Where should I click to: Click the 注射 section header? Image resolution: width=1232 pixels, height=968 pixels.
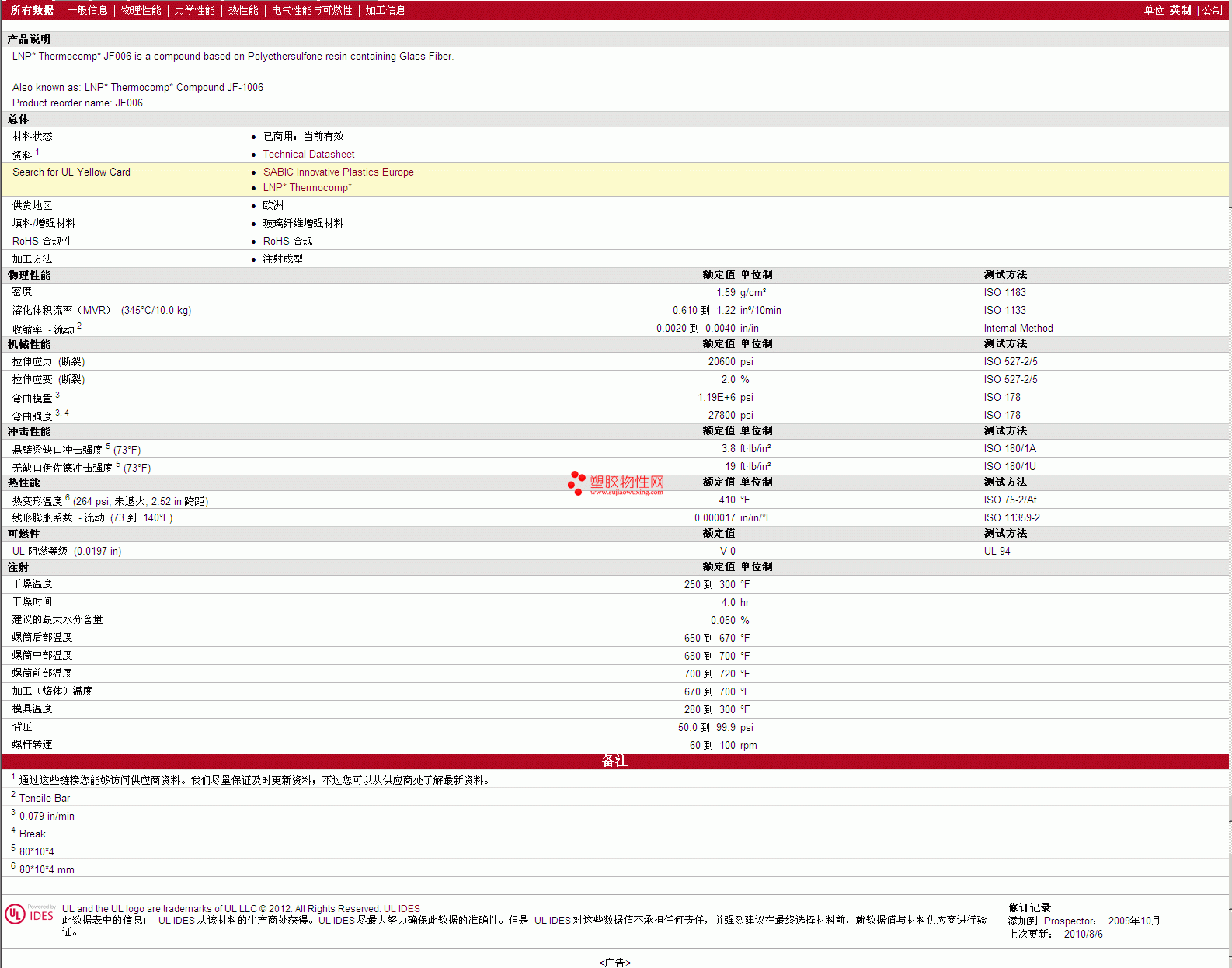click(x=18, y=568)
